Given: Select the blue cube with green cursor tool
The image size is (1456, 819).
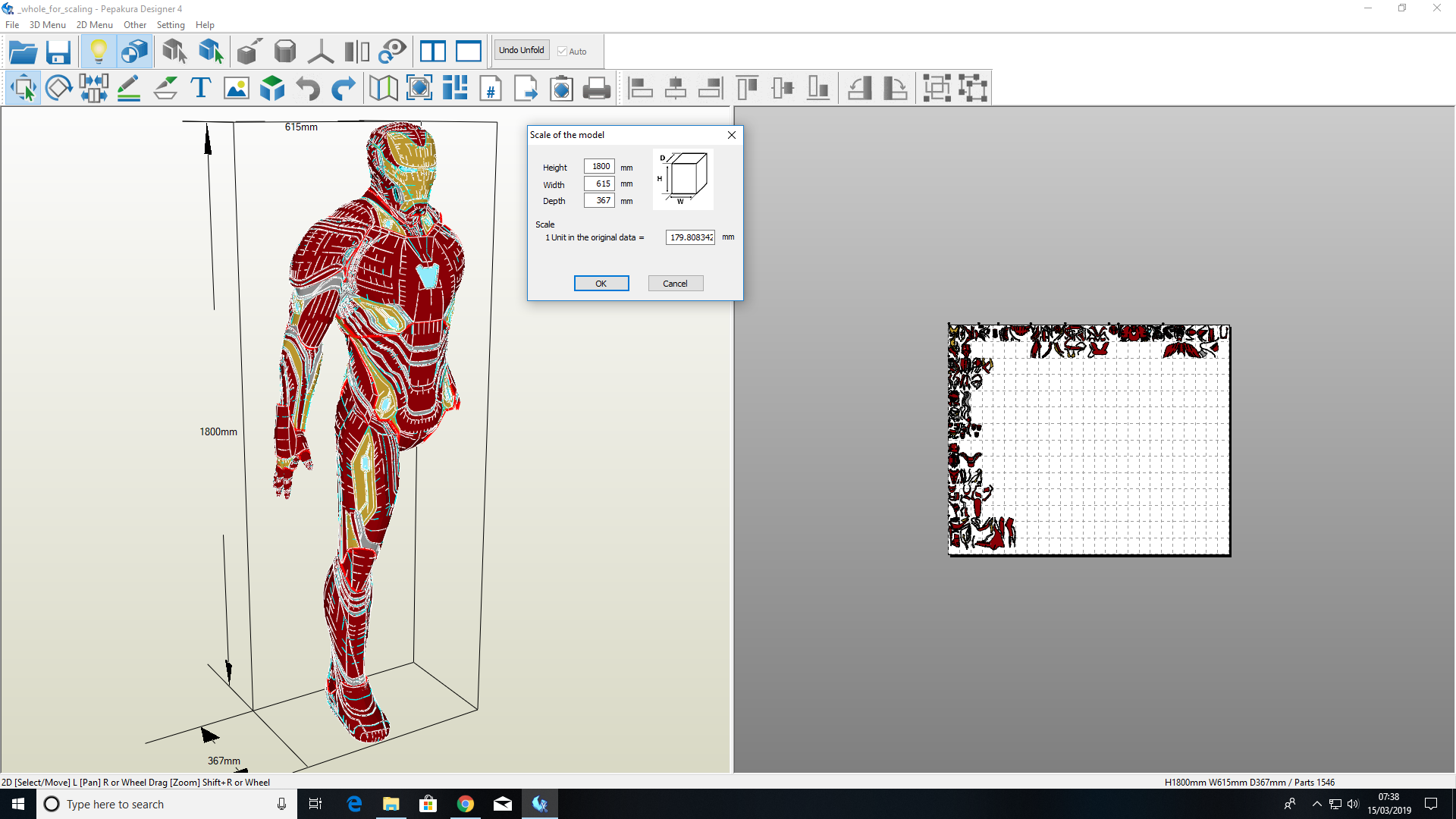Looking at the screenshot, I should click(x=211, y=52).
